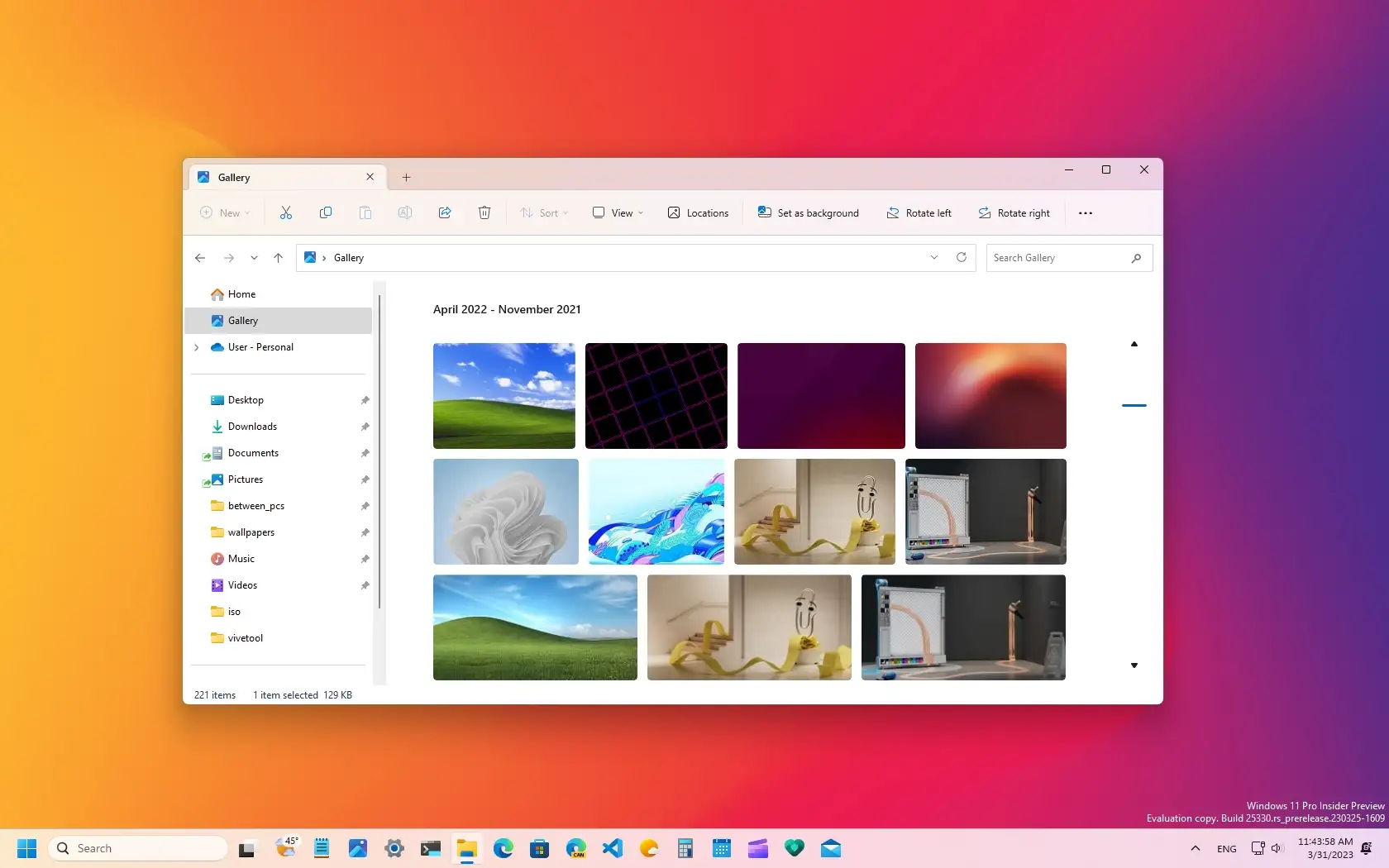Select the colorful blue waves thumbnail
The width and height of the screenshot is (1389, 868).
point(656,512)
